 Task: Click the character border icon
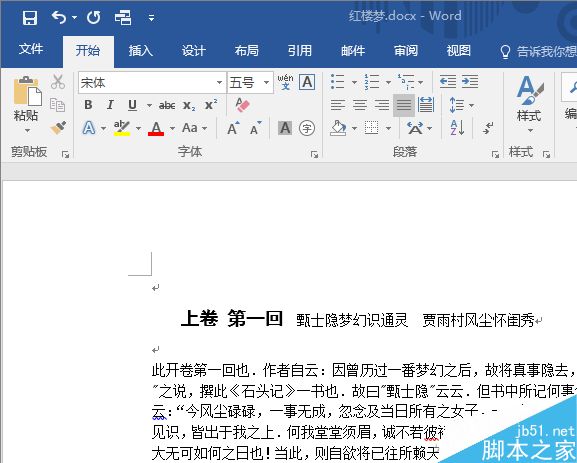[x=307, y=82]
